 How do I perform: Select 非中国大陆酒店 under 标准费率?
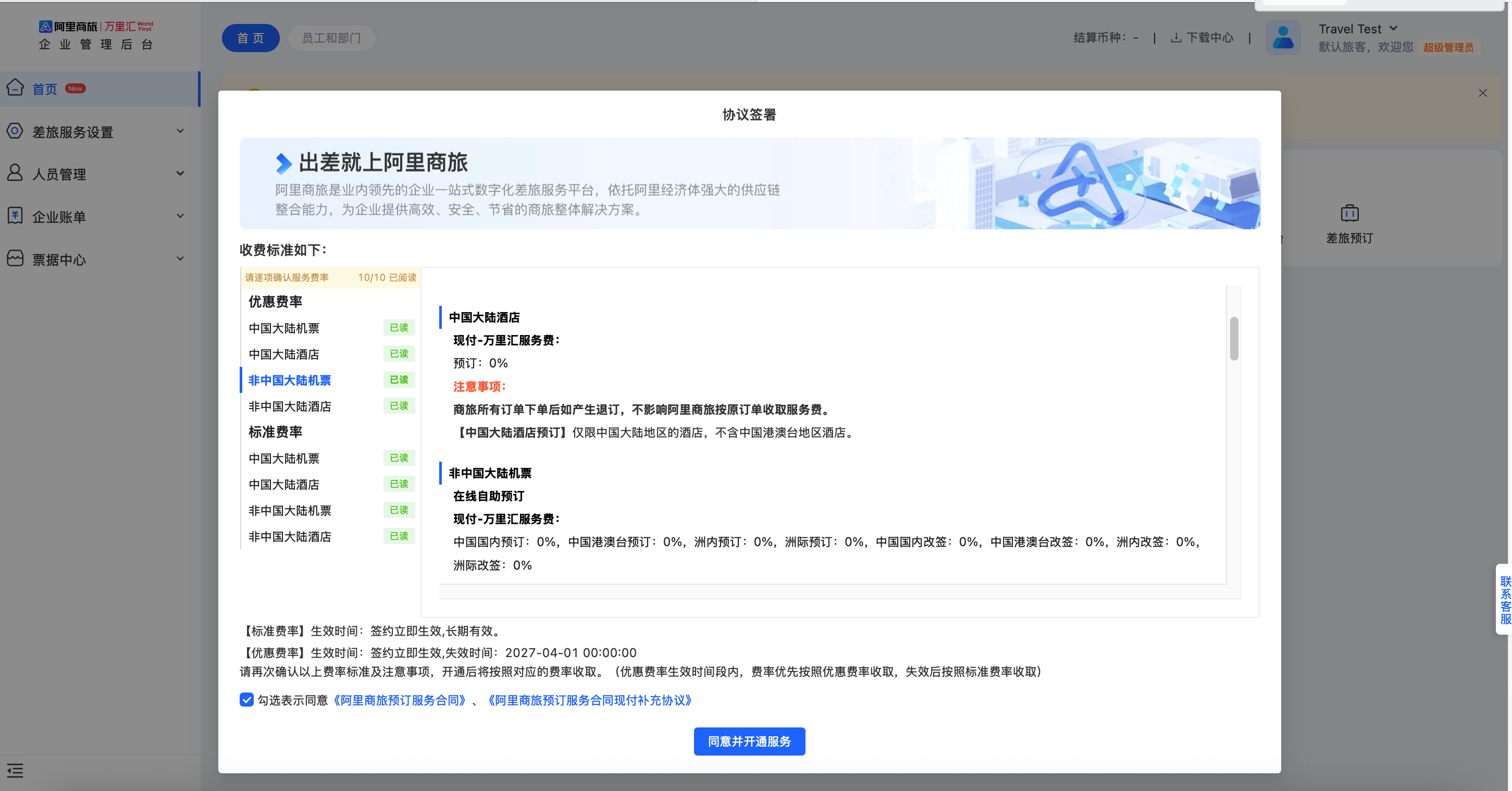pyautogui.click(x=330, y=537)
